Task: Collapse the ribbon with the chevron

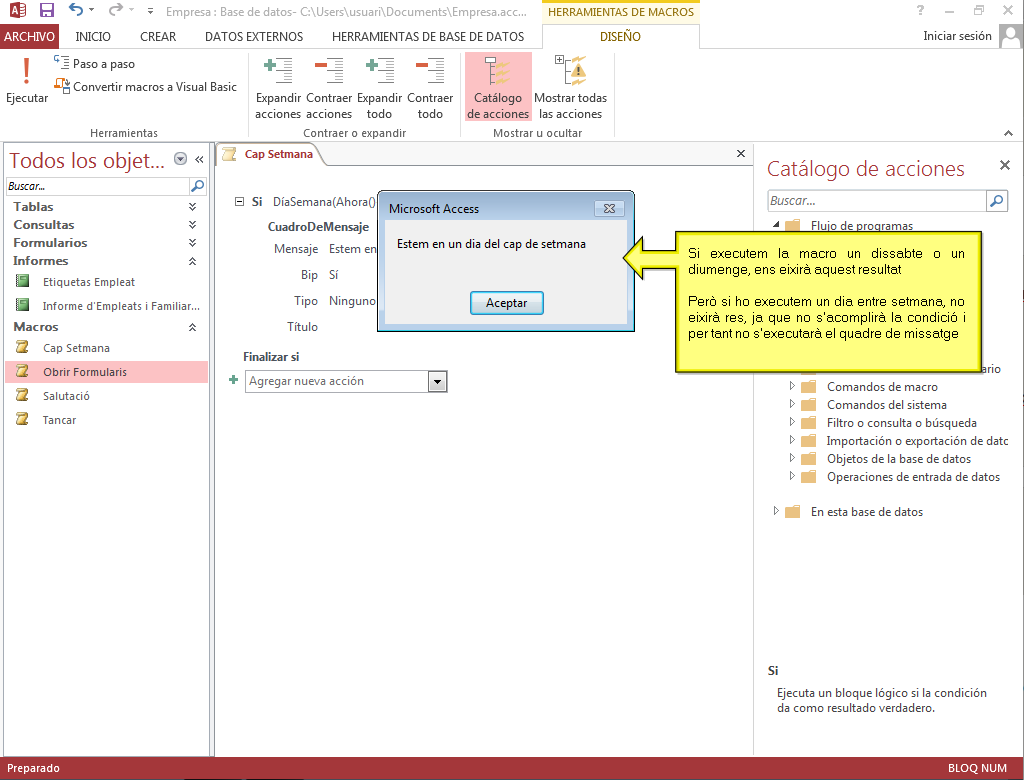Action: [x=1008, y=133]
